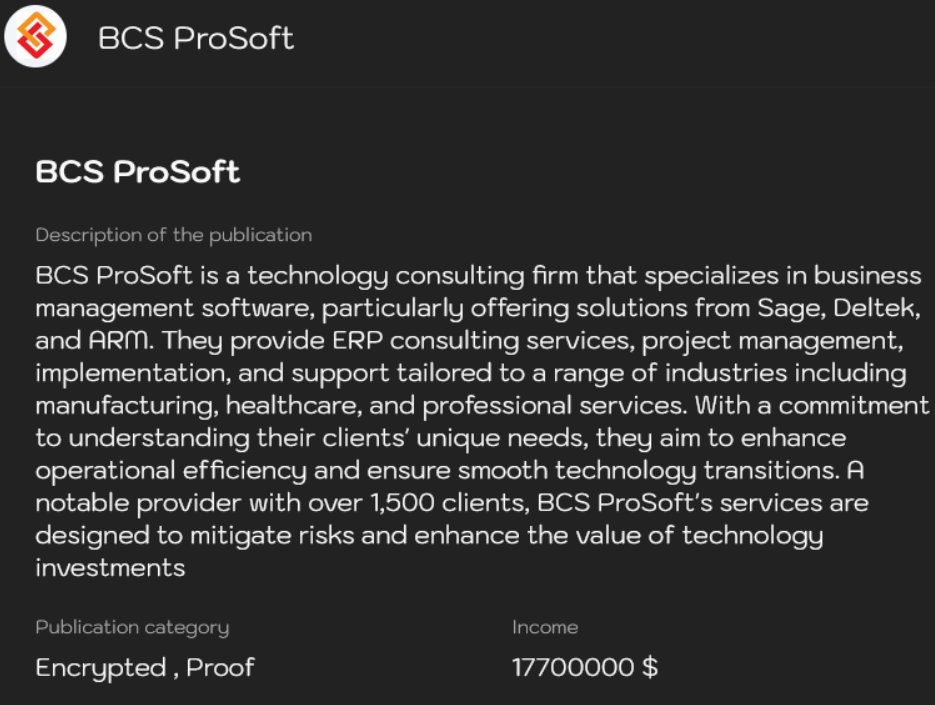Click the BCS ProSoft publication heading
935x705 pixels.
(137, 172)
